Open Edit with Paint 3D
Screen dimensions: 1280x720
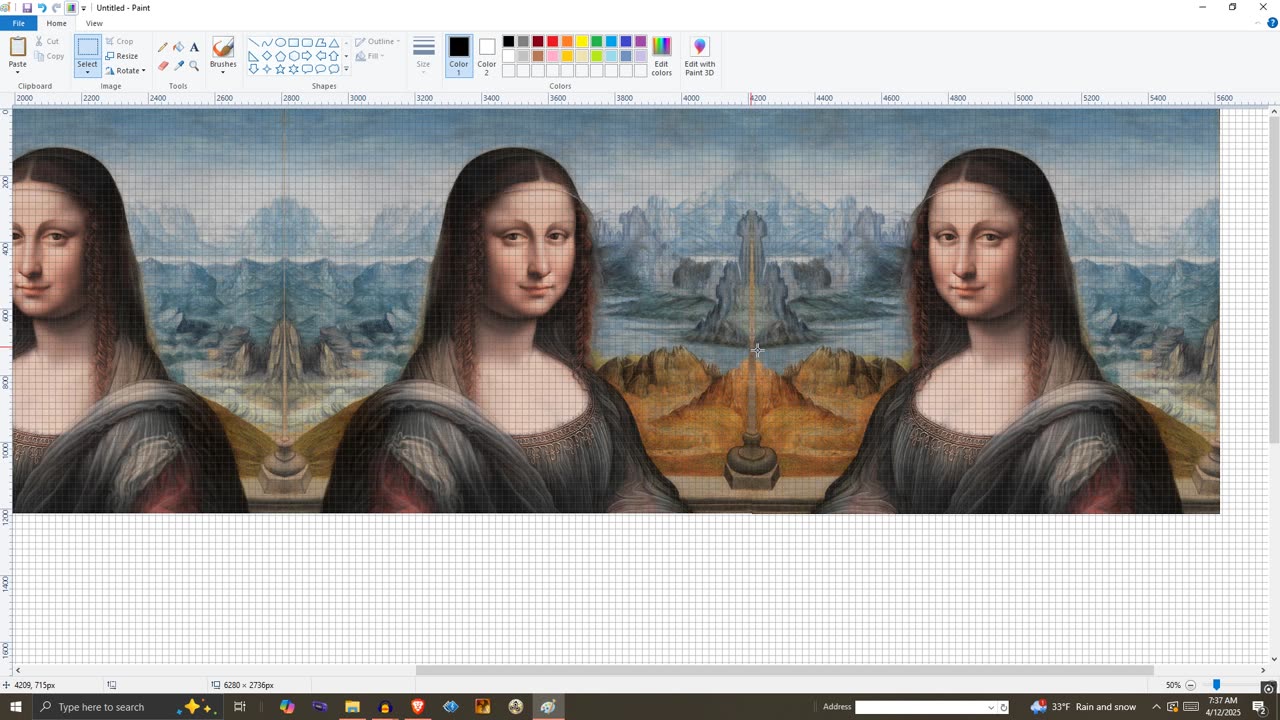[x=699, y=57]
